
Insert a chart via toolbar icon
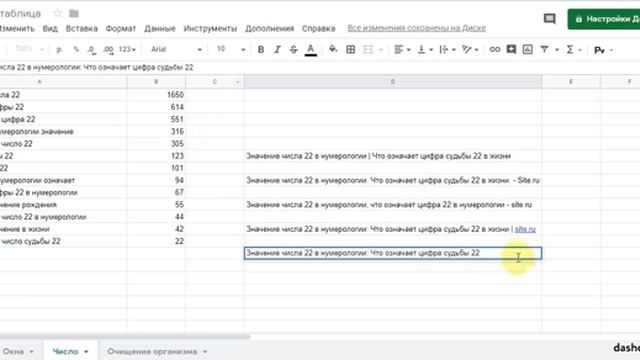[527, 50]
